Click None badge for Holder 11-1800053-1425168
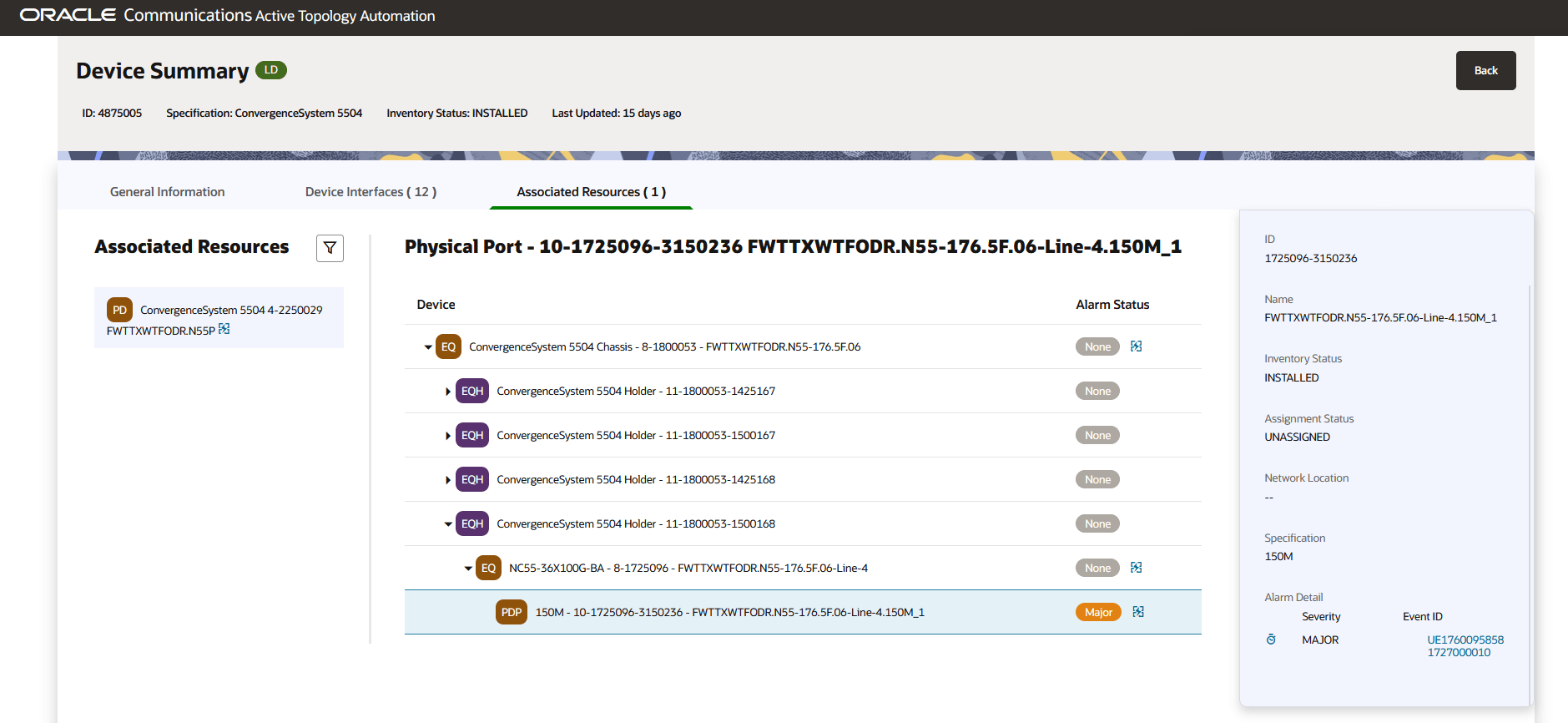 point(1097,479)
